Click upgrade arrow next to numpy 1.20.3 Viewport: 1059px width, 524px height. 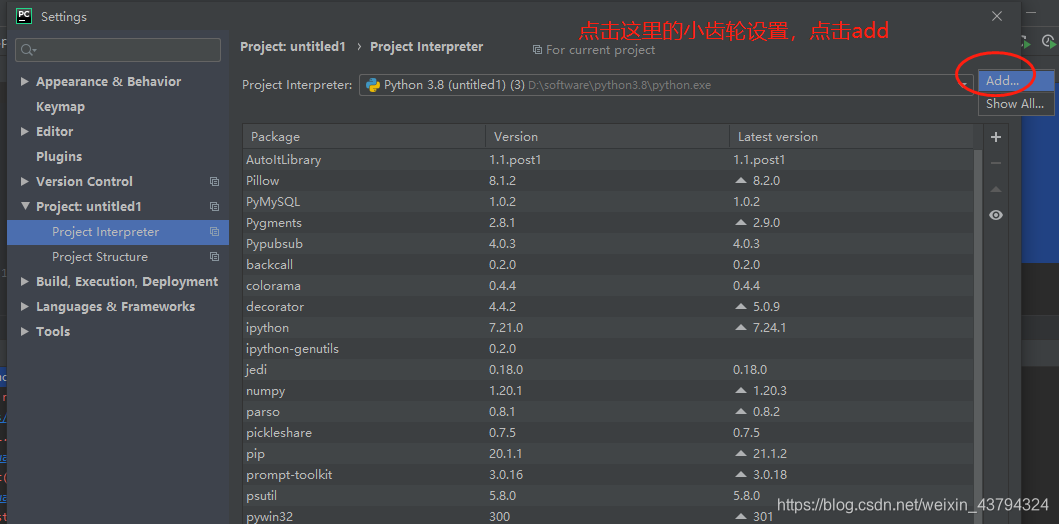[740, 391]
